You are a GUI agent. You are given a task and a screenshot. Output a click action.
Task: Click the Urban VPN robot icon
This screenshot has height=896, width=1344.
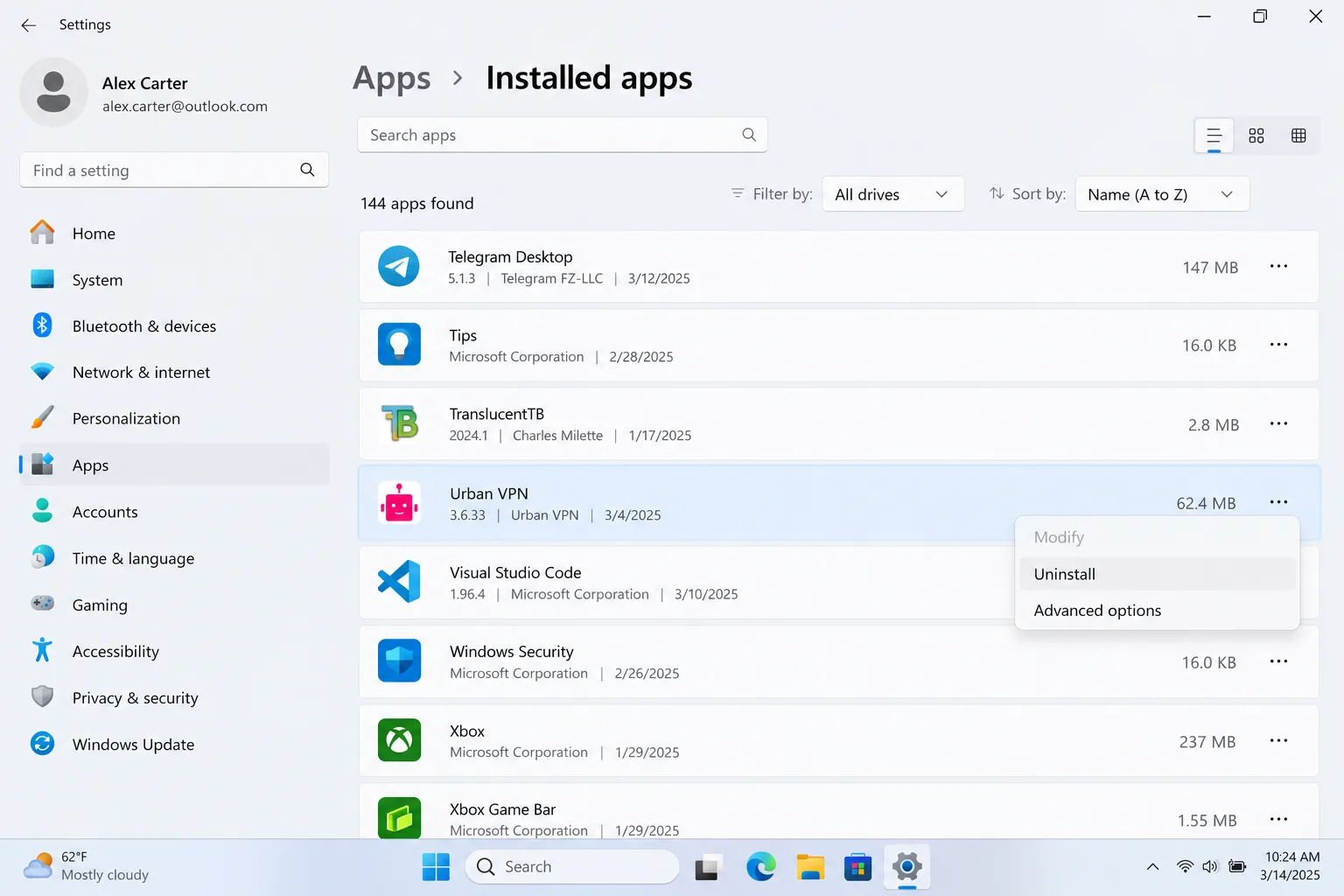pos(399,503)
